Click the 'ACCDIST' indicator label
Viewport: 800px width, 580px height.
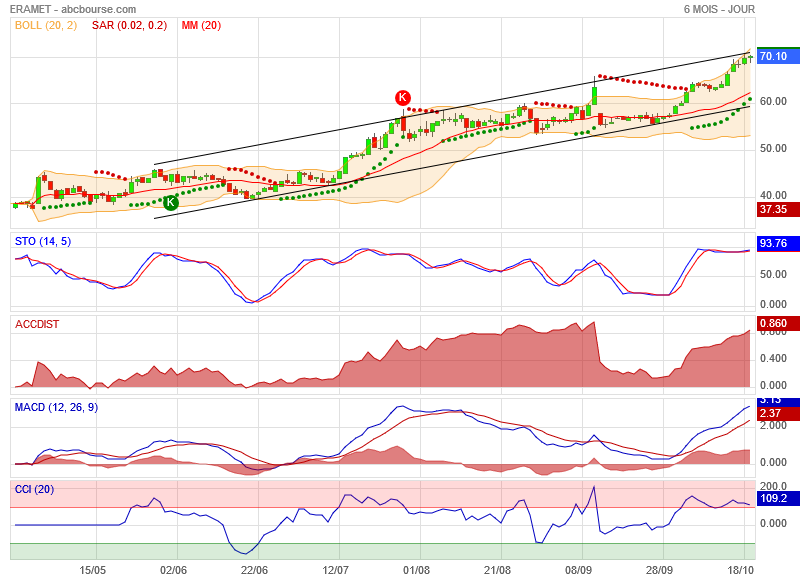(37, 324)
